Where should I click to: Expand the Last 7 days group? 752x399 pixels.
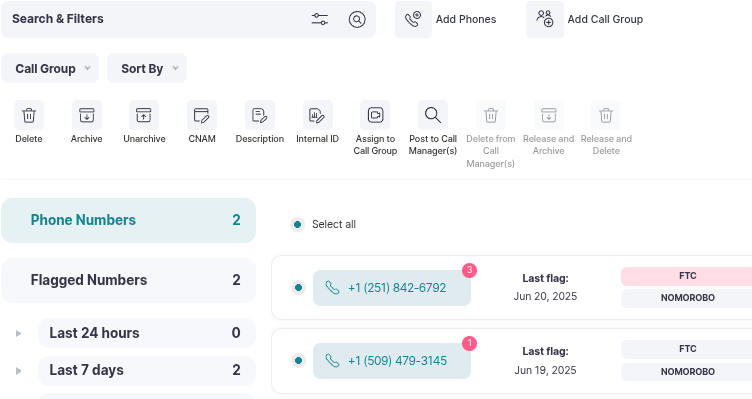pos(18,371)
